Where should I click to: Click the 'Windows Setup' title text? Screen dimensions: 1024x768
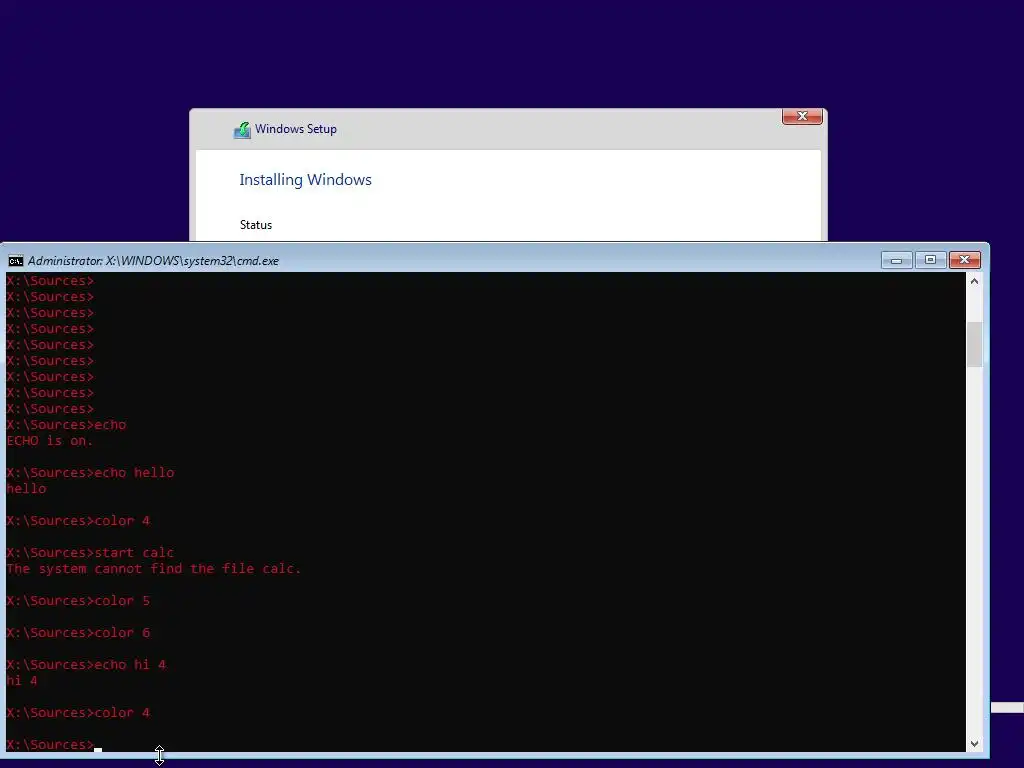[x=296, y=129]
